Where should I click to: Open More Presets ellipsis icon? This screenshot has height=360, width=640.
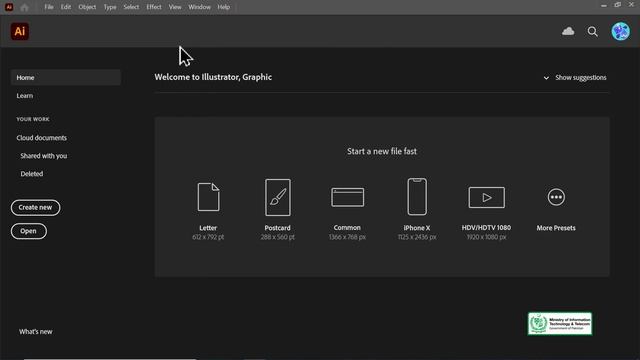[556, 197]
